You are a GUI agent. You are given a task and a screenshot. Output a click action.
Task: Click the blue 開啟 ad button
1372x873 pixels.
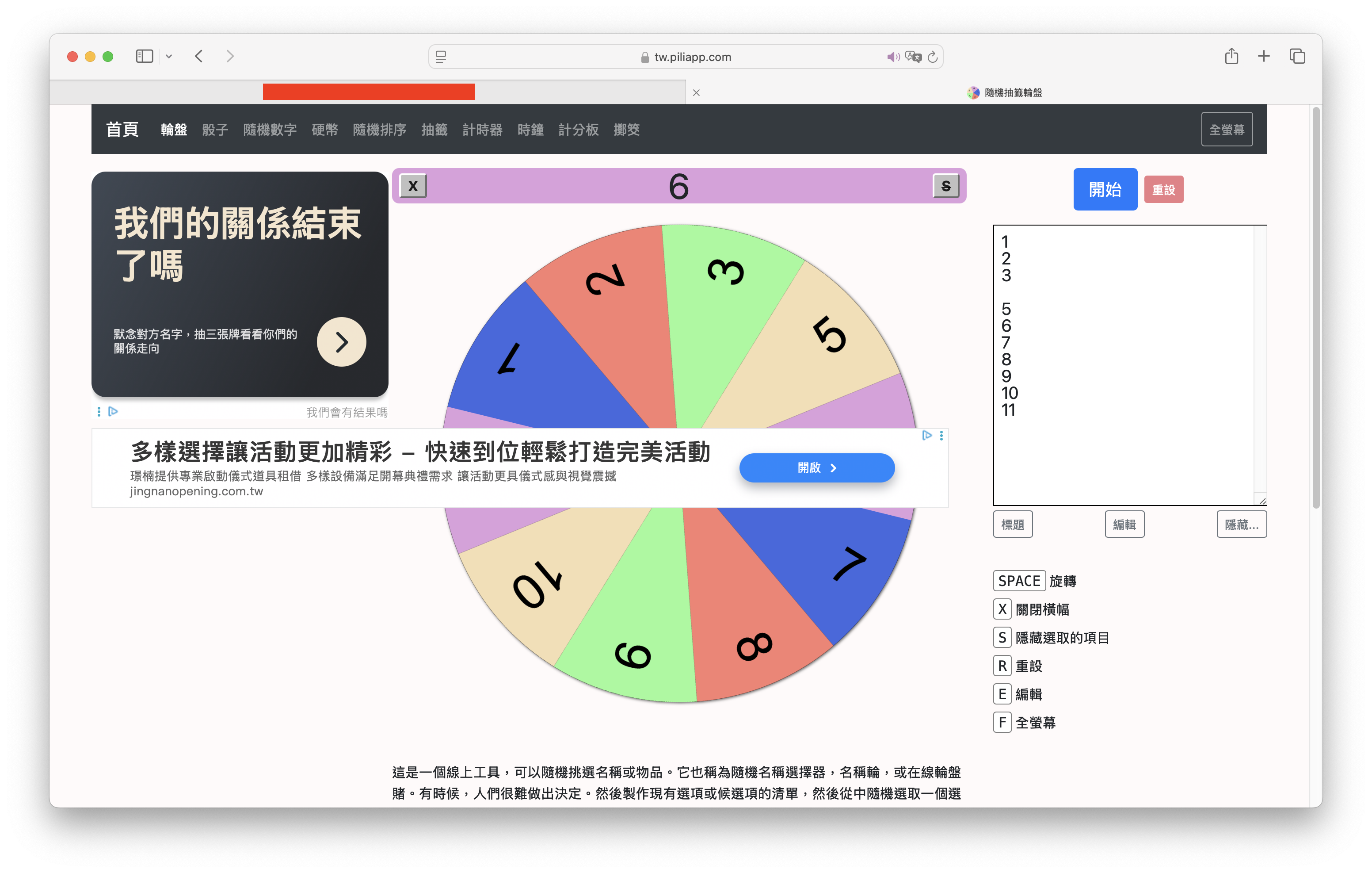(816, 467)
